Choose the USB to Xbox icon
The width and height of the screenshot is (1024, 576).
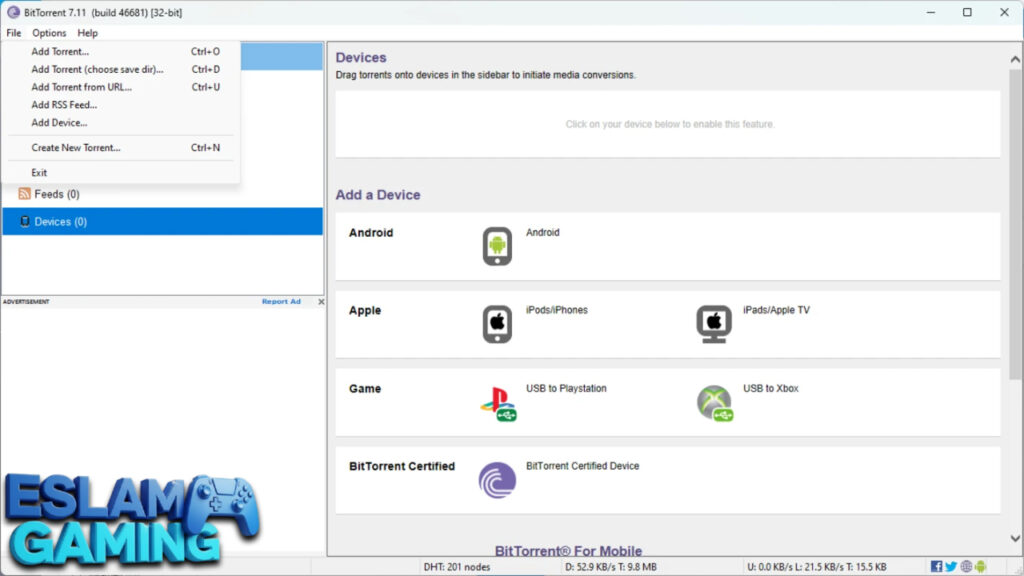pyautogui.click(x=715, y=403)
